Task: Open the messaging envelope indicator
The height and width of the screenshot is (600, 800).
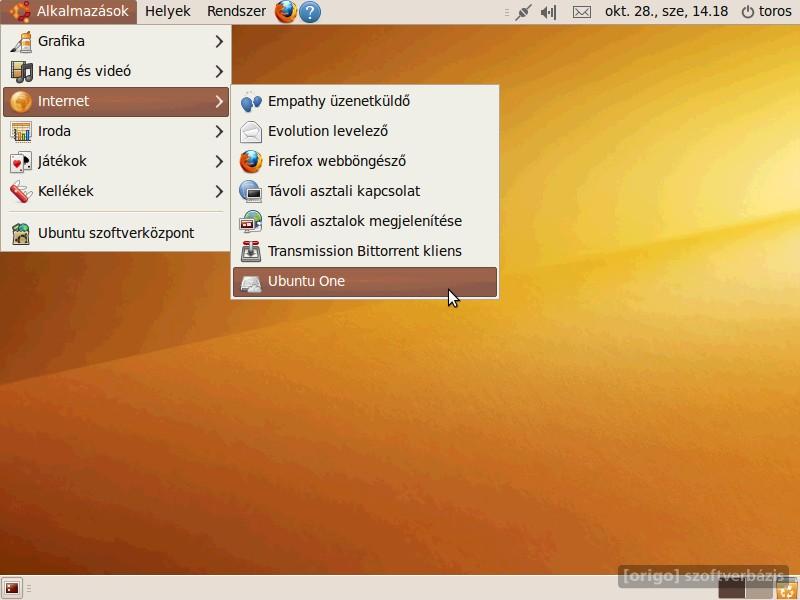Action: coord(582,12)
